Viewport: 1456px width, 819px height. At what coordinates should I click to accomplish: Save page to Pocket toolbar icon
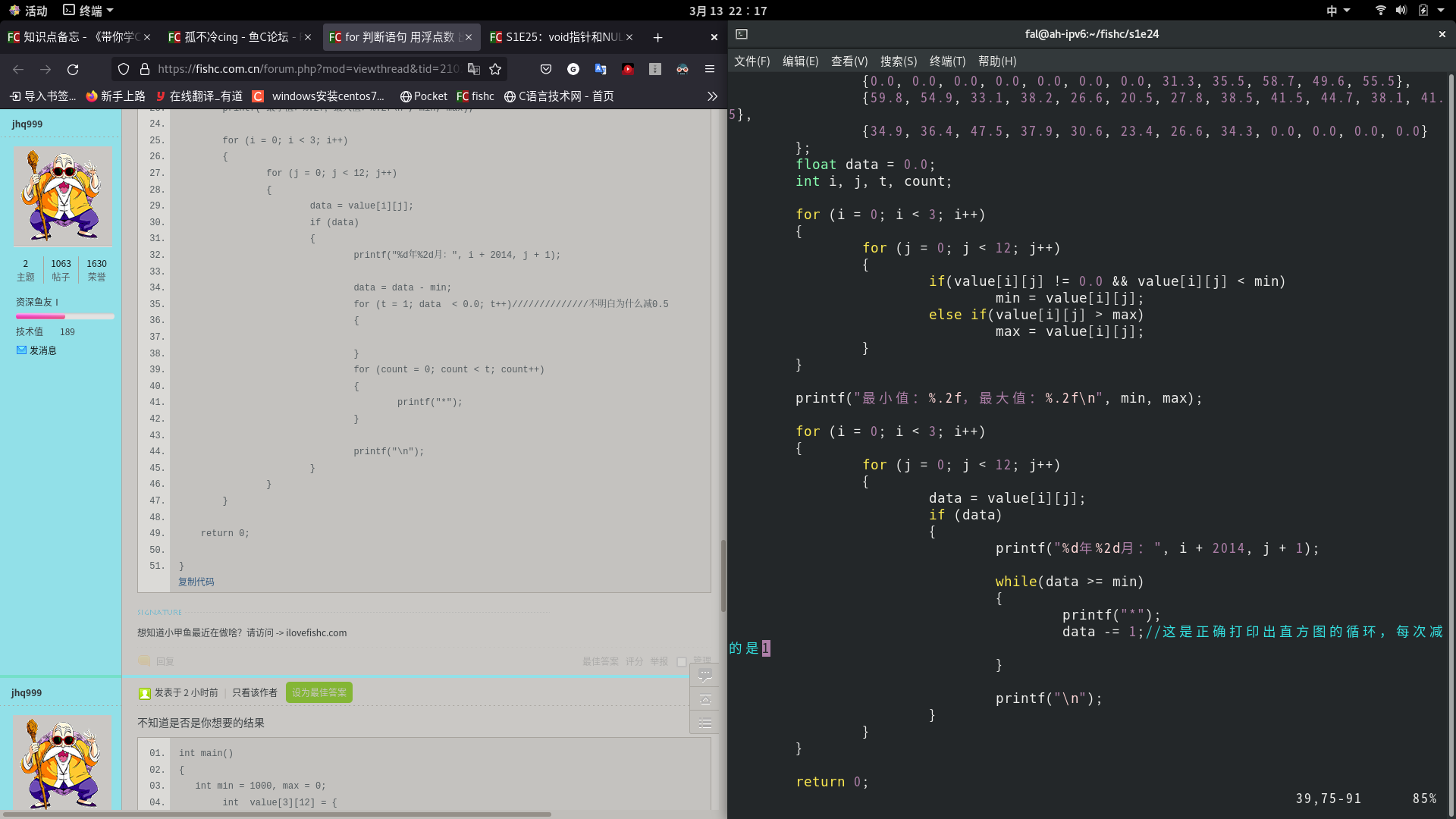tap(546, 69)
